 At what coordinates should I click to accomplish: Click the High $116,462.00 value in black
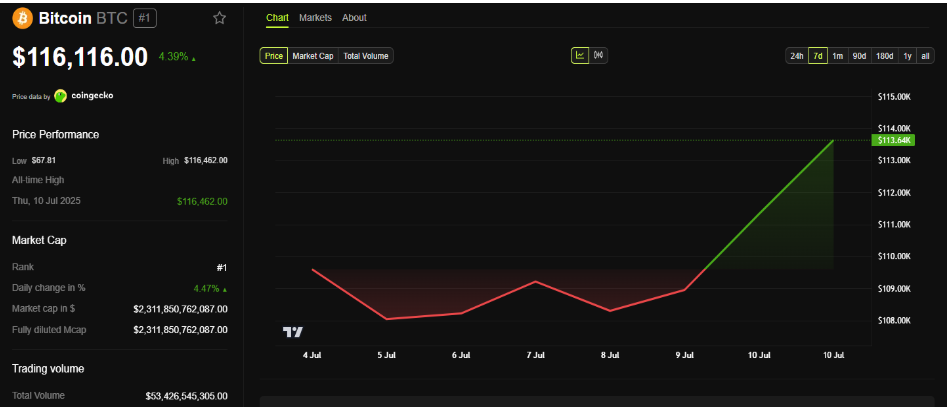(x=206, y=161)
